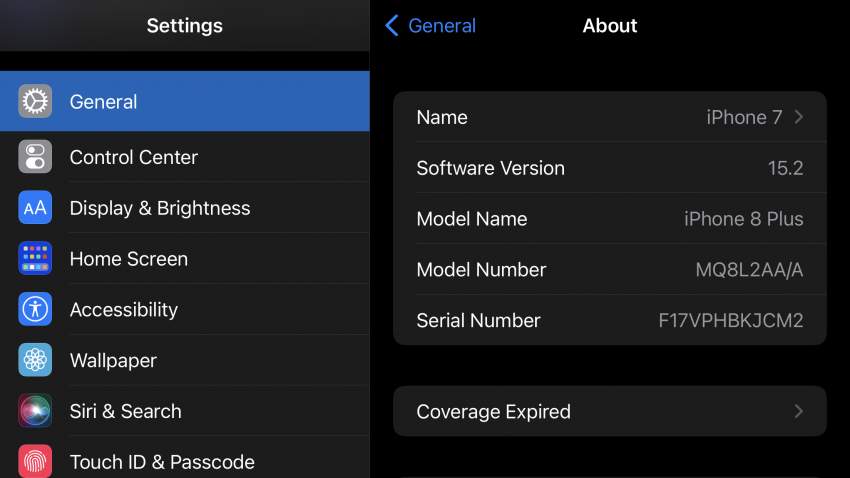Screen dimensions: 850x478
Task: Tap the Accessibility figure icon
Action: pos(35,310)
